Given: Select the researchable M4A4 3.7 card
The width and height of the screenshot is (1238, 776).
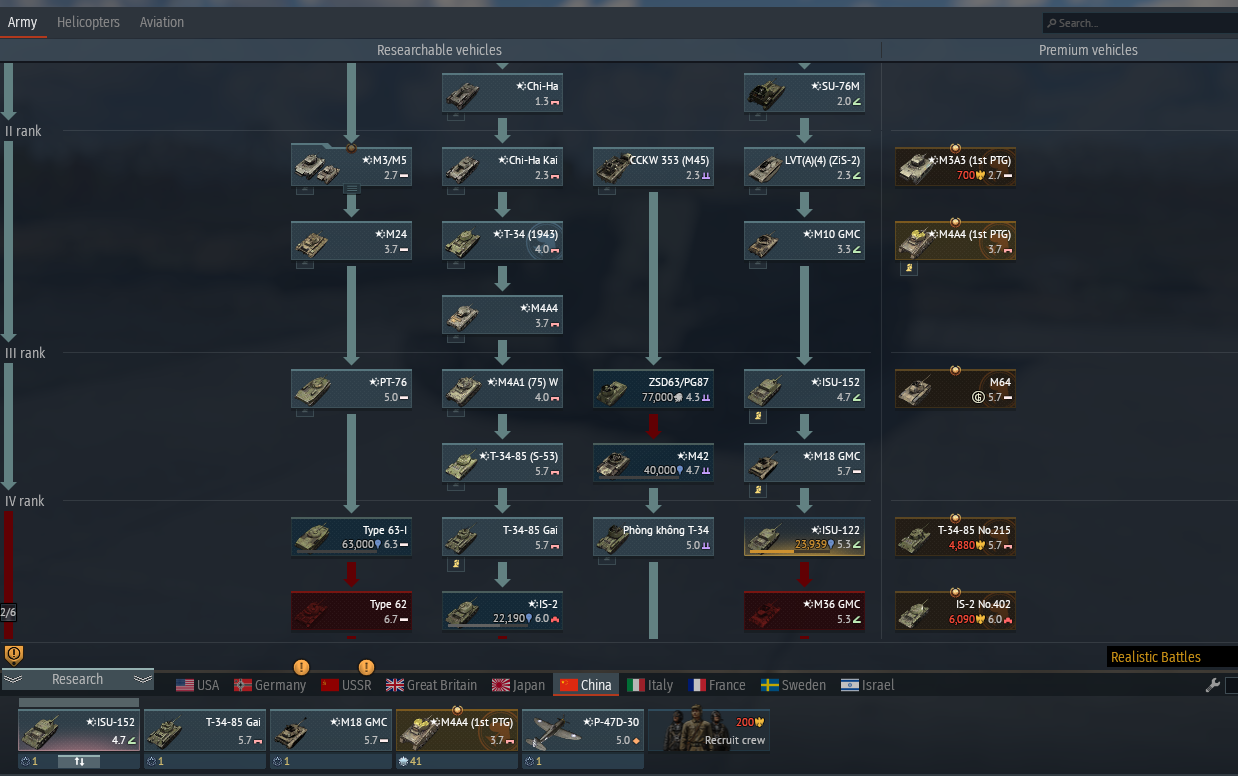Looking at the screenshot, I should coord(502,315).
